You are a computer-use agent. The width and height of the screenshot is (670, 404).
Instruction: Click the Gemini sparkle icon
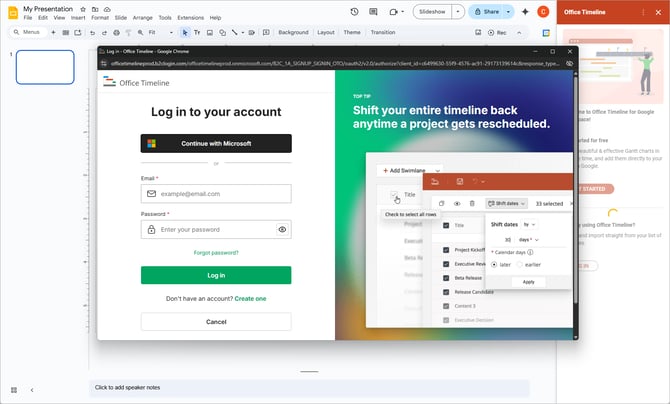click(x=525, y=12)
